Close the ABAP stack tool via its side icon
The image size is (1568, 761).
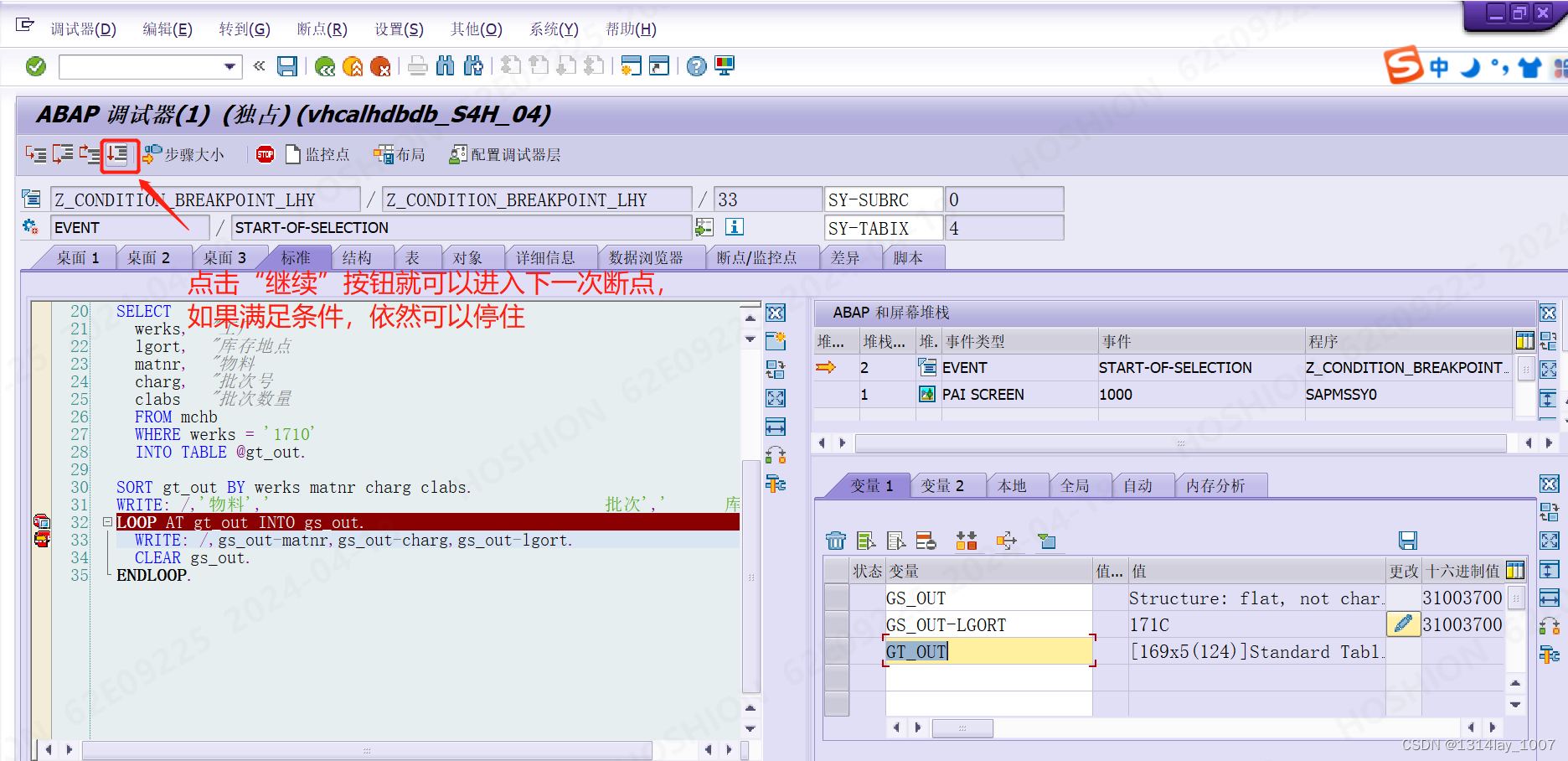click(1548, 313)
